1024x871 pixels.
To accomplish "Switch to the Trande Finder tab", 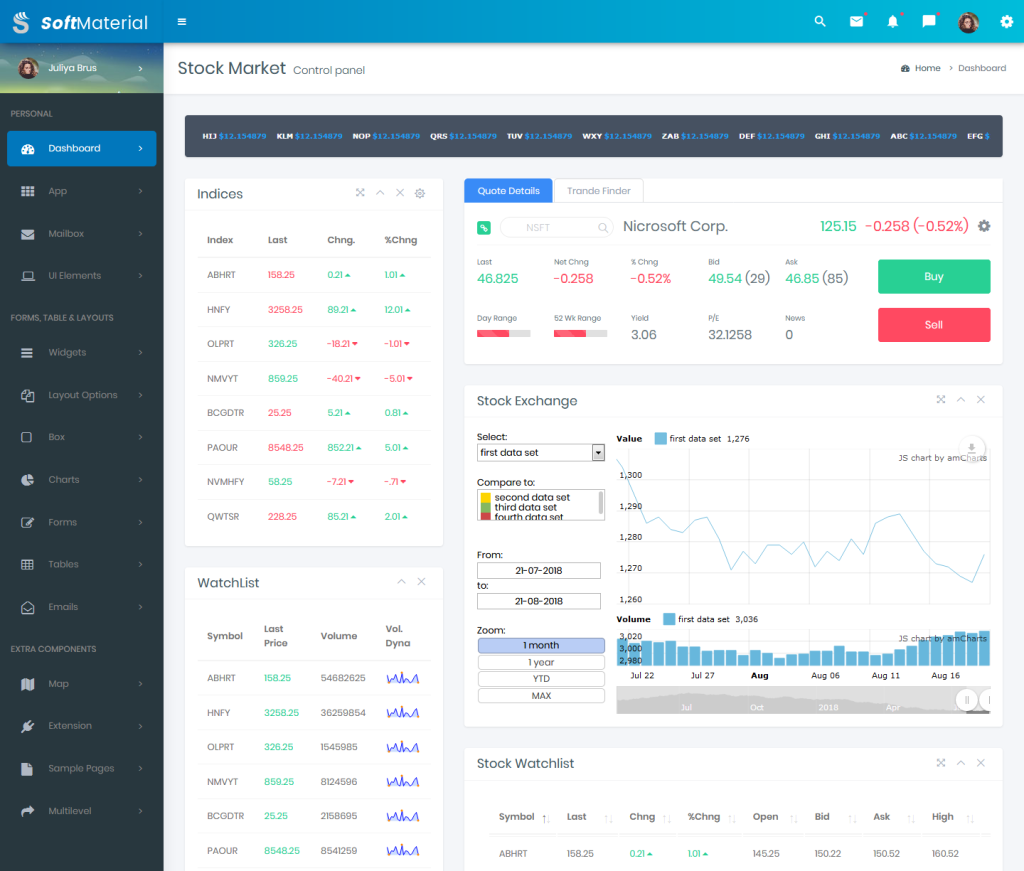I will 598,190.
